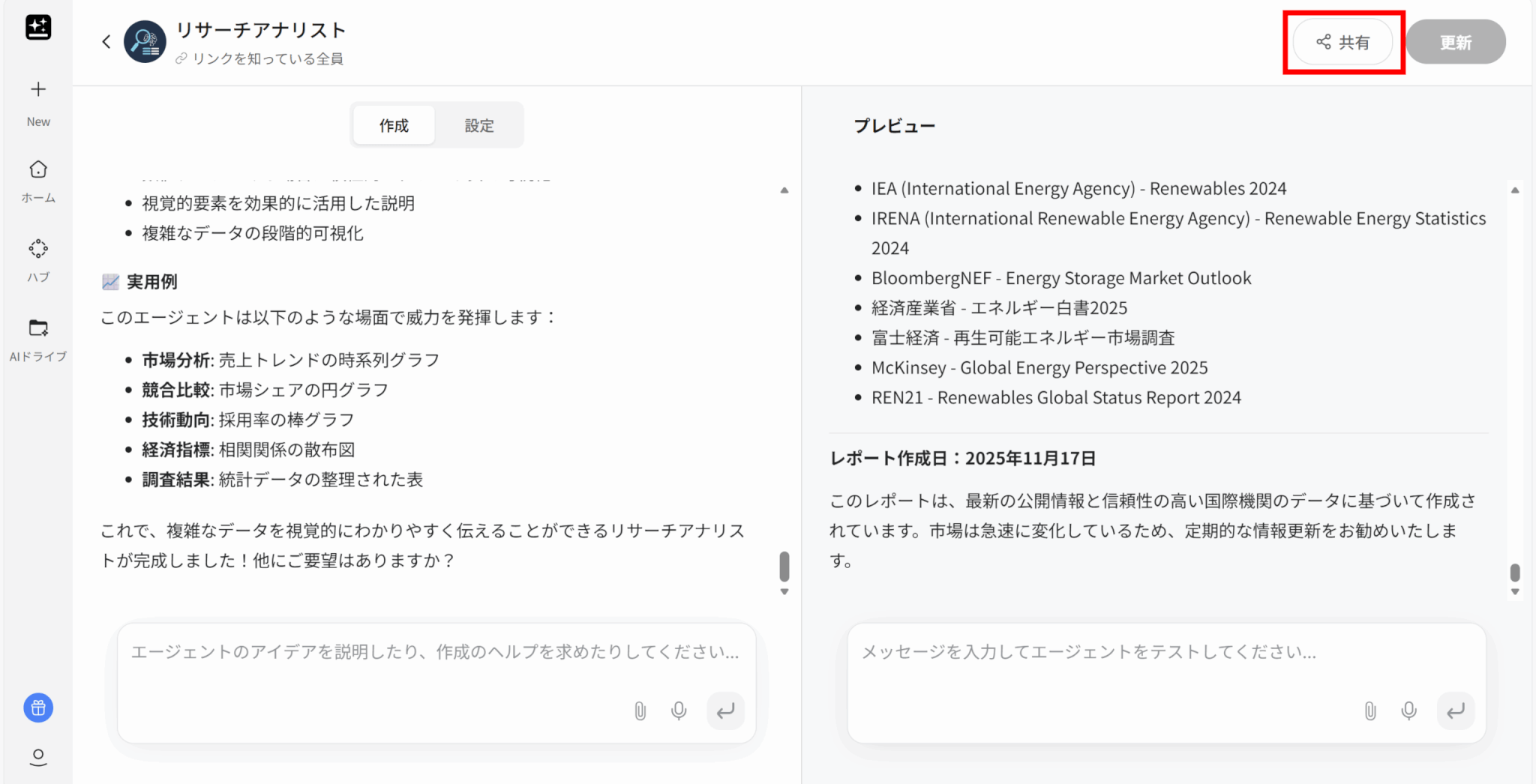This screenshot has width=1536, height=784.
Task: Attach a file in preview test input
Action: coord(1370,711)
